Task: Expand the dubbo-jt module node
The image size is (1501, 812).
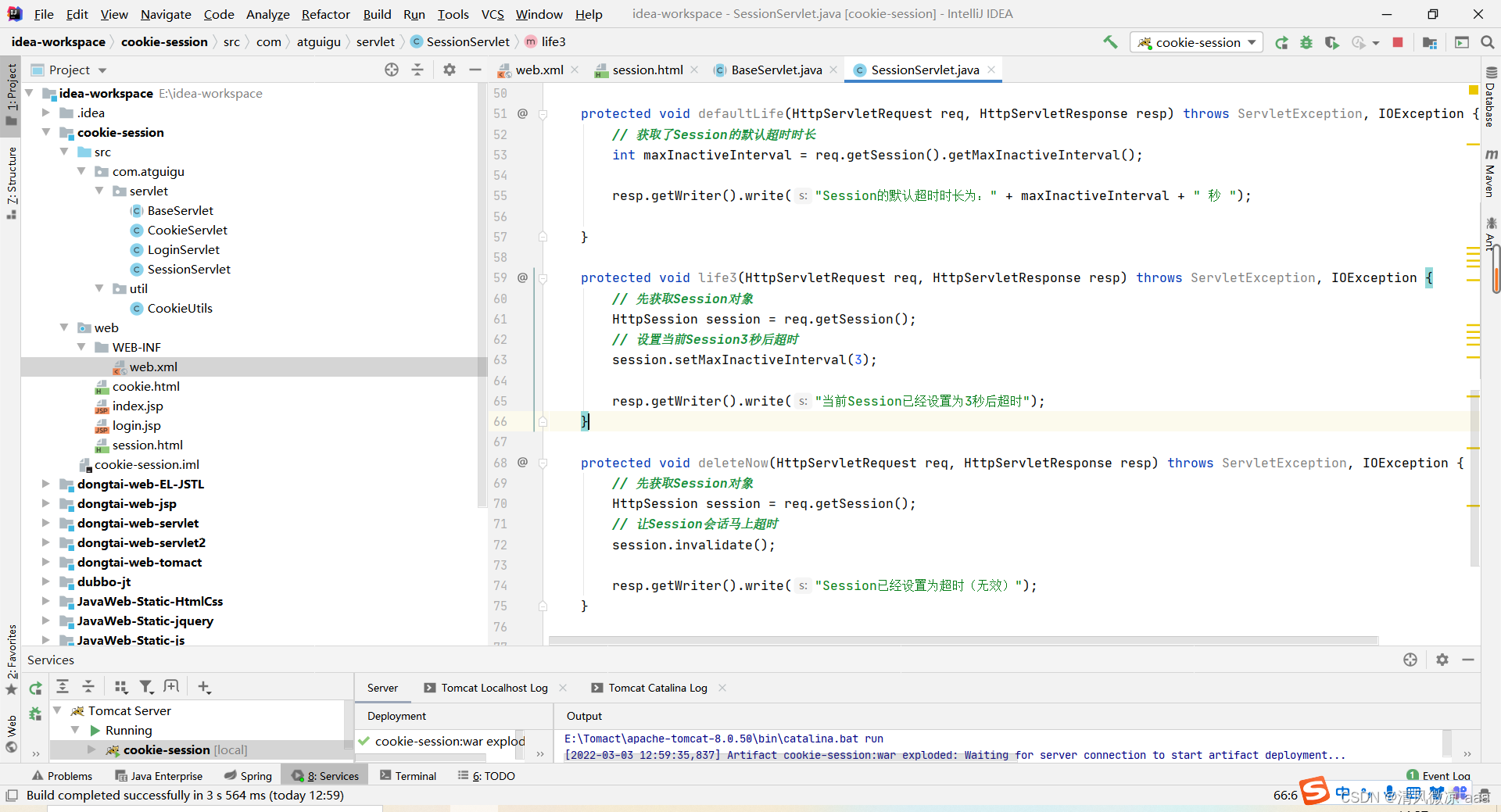Action: 46,581
